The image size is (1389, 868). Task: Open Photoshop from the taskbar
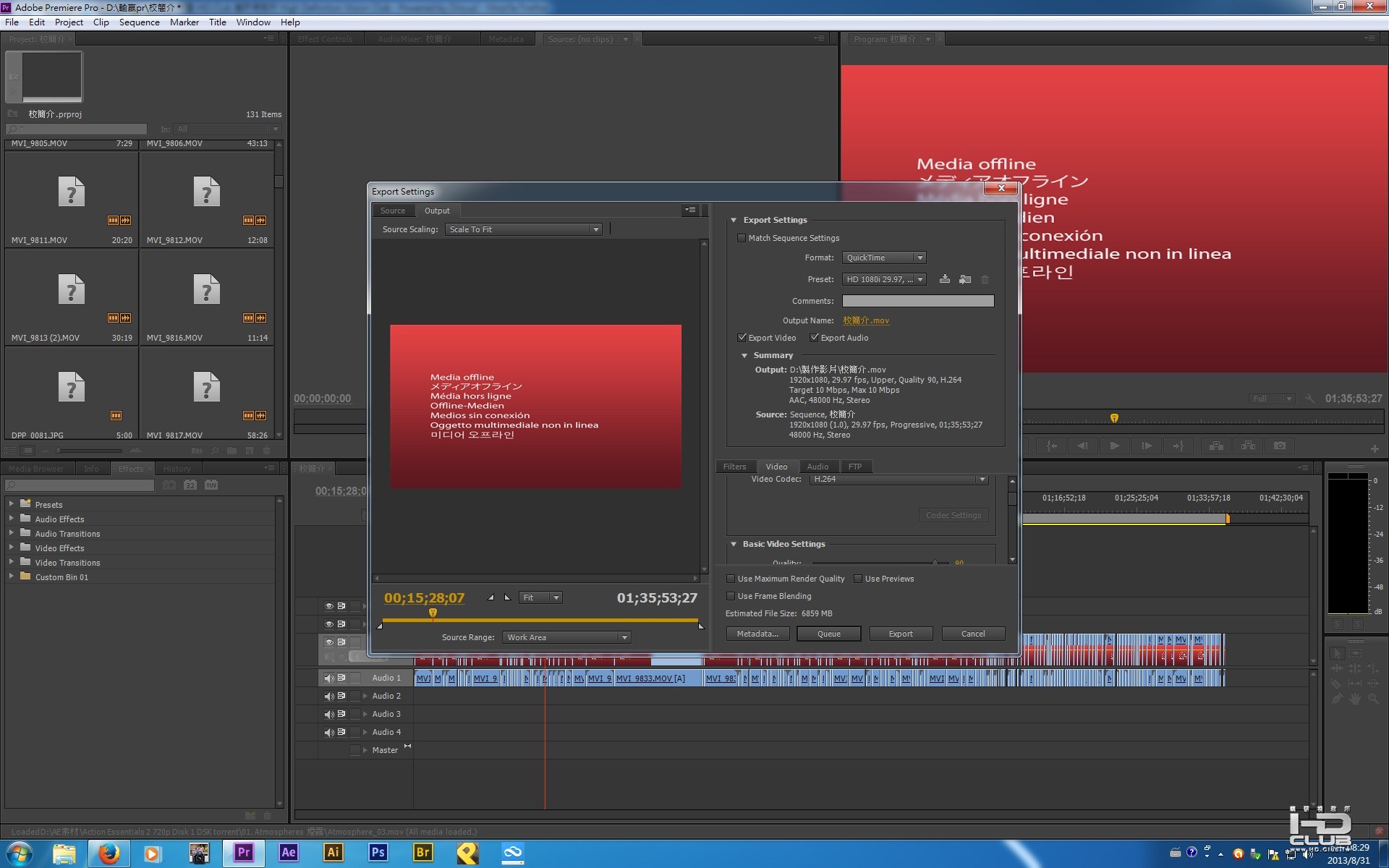pos(378,853)
